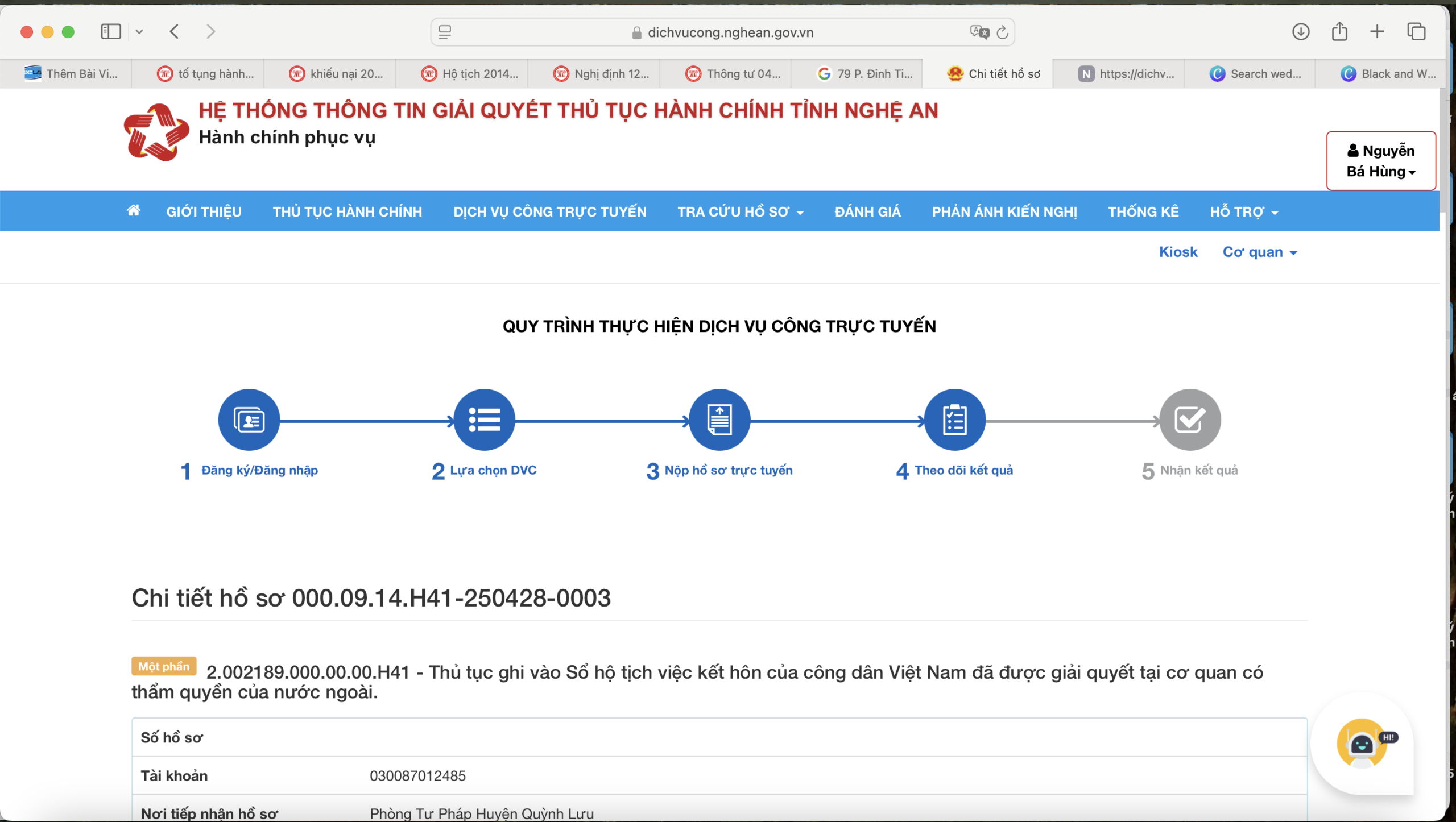Click the Chi tiết hồ sơ 000.09.14.H41-250428-0003 heading

pyautogui.click(x=371, y=598)
